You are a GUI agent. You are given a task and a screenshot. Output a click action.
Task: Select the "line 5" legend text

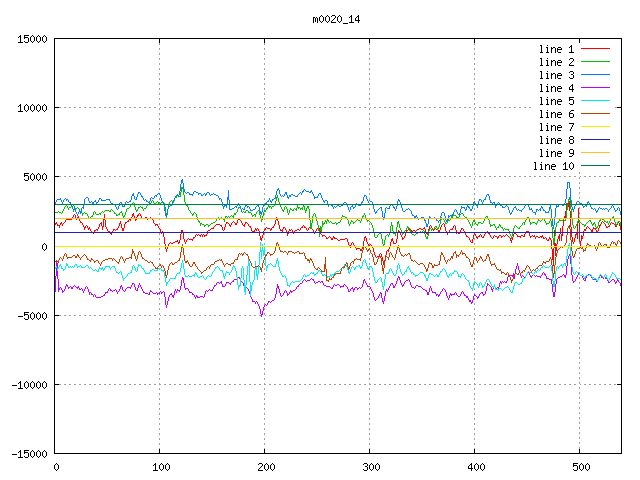(556, 101)
